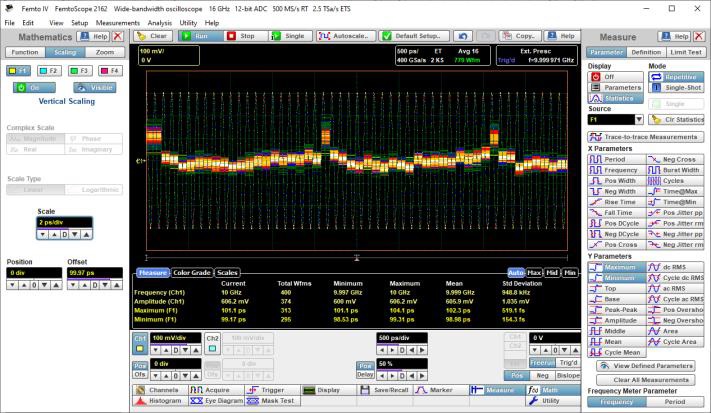Select the F3 function selector

pos(82,71)
